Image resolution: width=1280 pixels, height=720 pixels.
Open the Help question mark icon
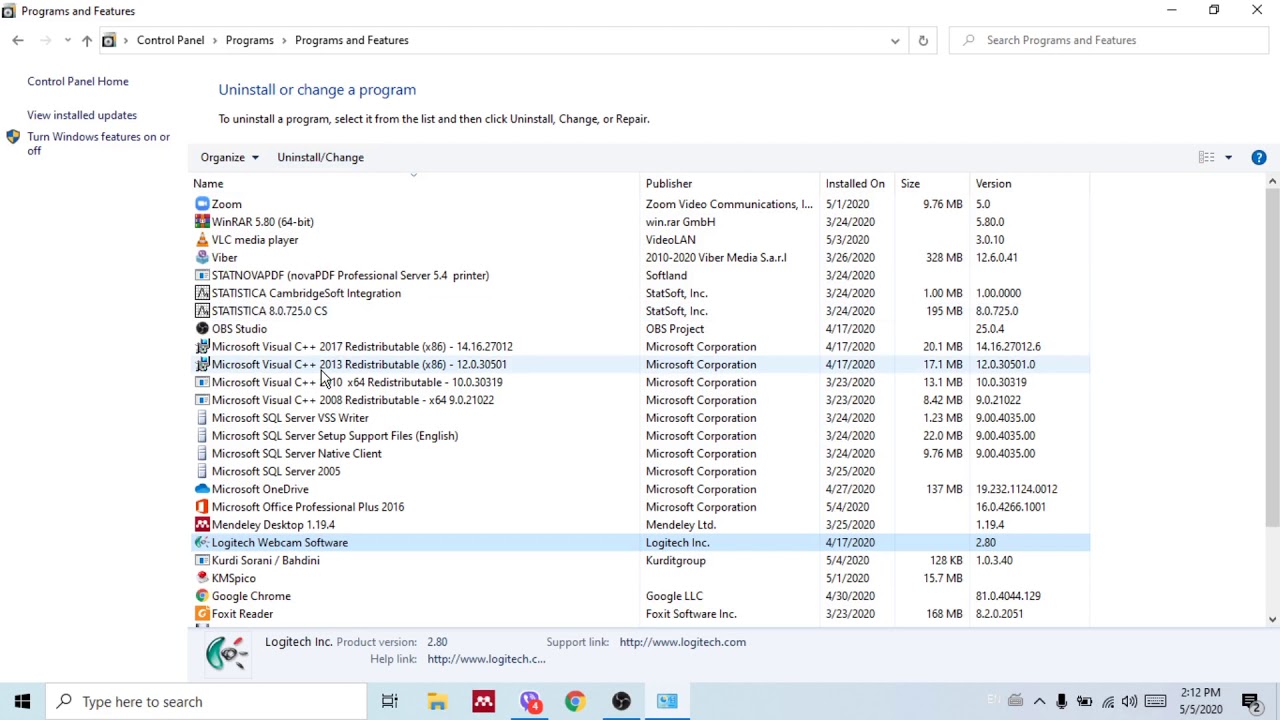pyautogui.click(x=1259, y=157)
